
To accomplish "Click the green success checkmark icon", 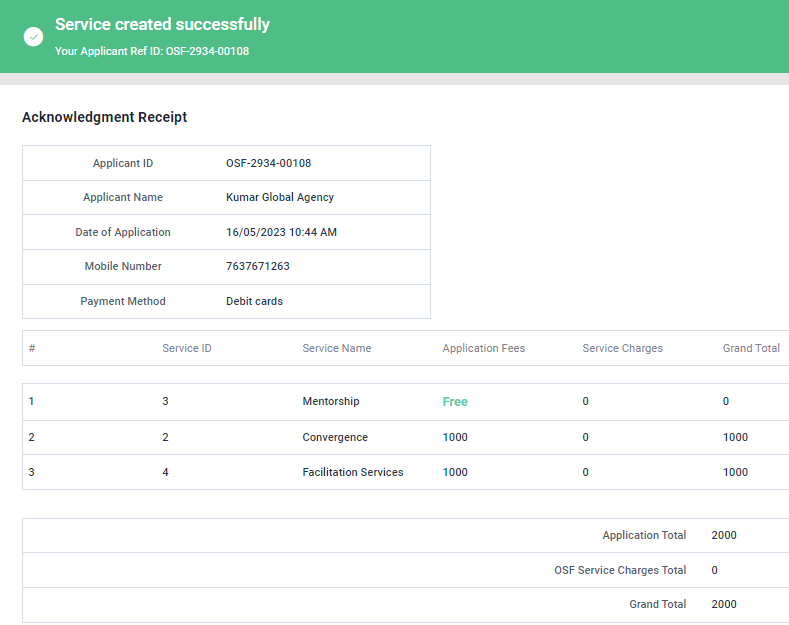I will pyautogui.click(x=34, y=36).
